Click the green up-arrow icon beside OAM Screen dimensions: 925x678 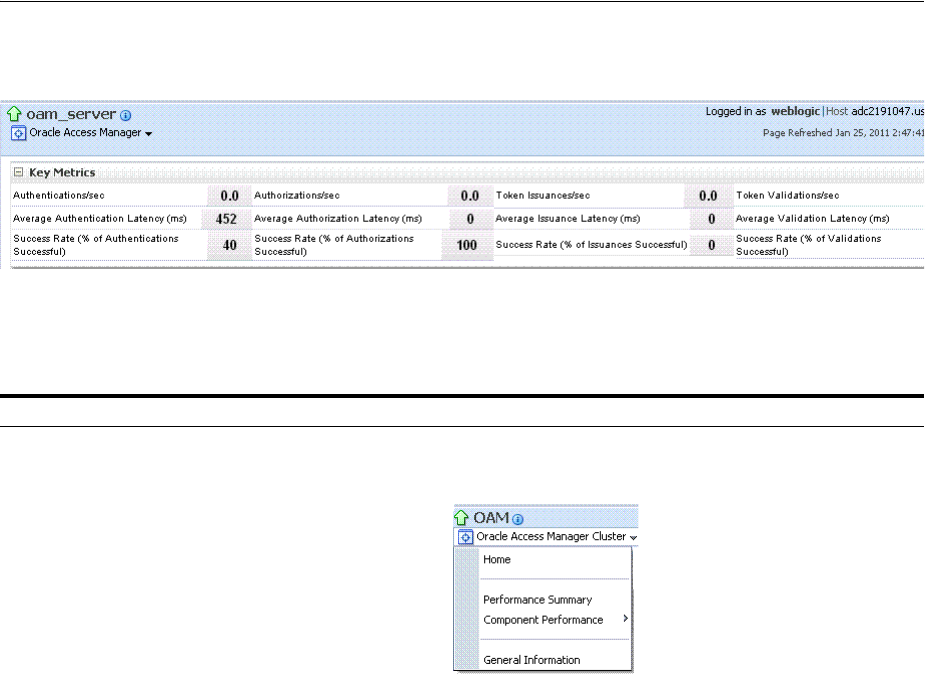[461, 518]
